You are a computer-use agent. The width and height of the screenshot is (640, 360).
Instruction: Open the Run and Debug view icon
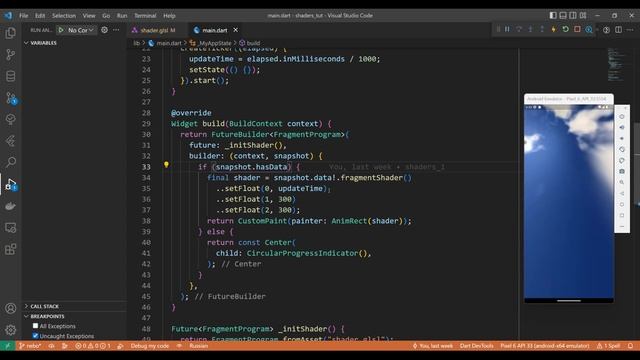tap(11, 184)
